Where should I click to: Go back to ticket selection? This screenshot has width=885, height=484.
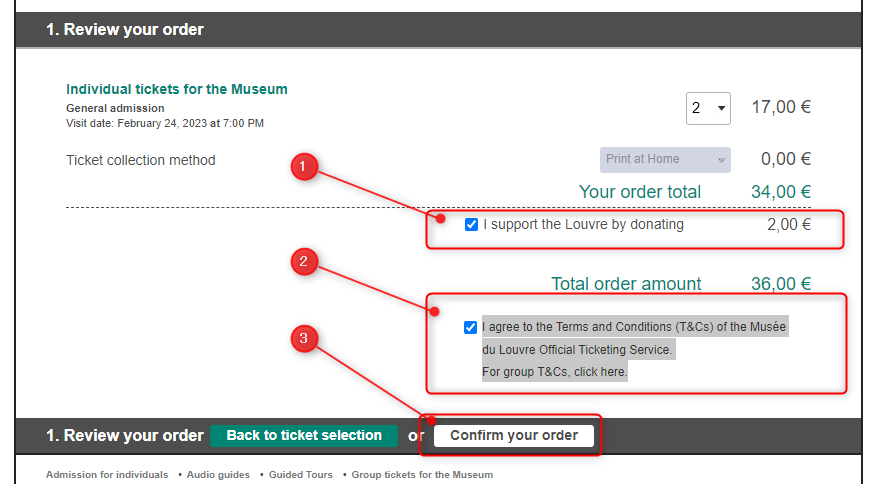click(x=304, y=435)
